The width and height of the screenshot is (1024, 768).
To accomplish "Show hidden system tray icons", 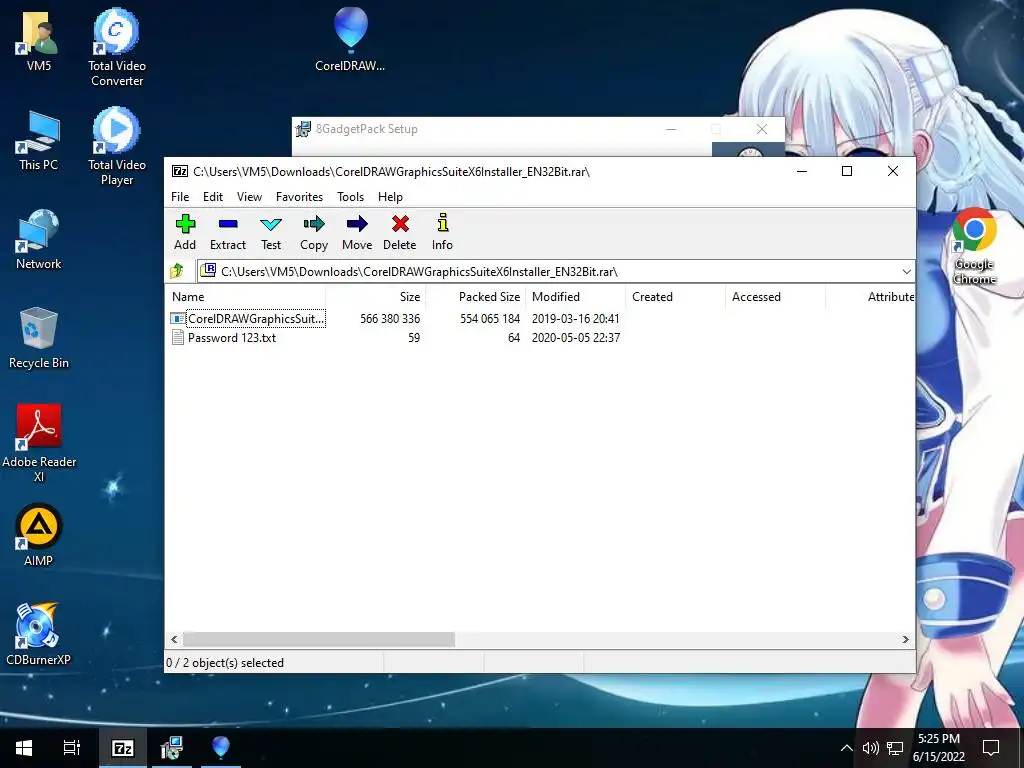I will tap(846, 748).
